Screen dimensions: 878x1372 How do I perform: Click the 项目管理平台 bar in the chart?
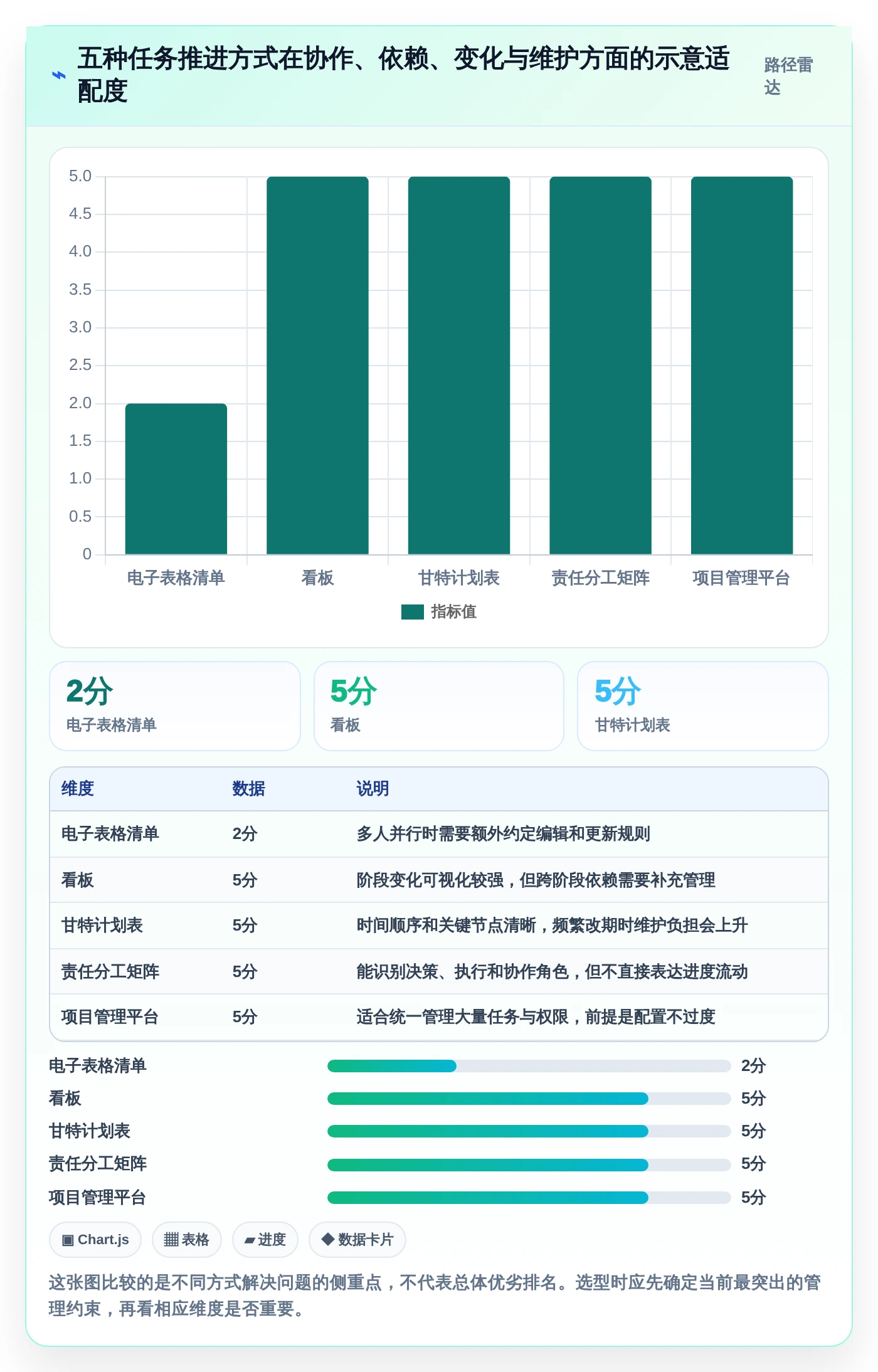pyautogui.click(x=742, y=366)
